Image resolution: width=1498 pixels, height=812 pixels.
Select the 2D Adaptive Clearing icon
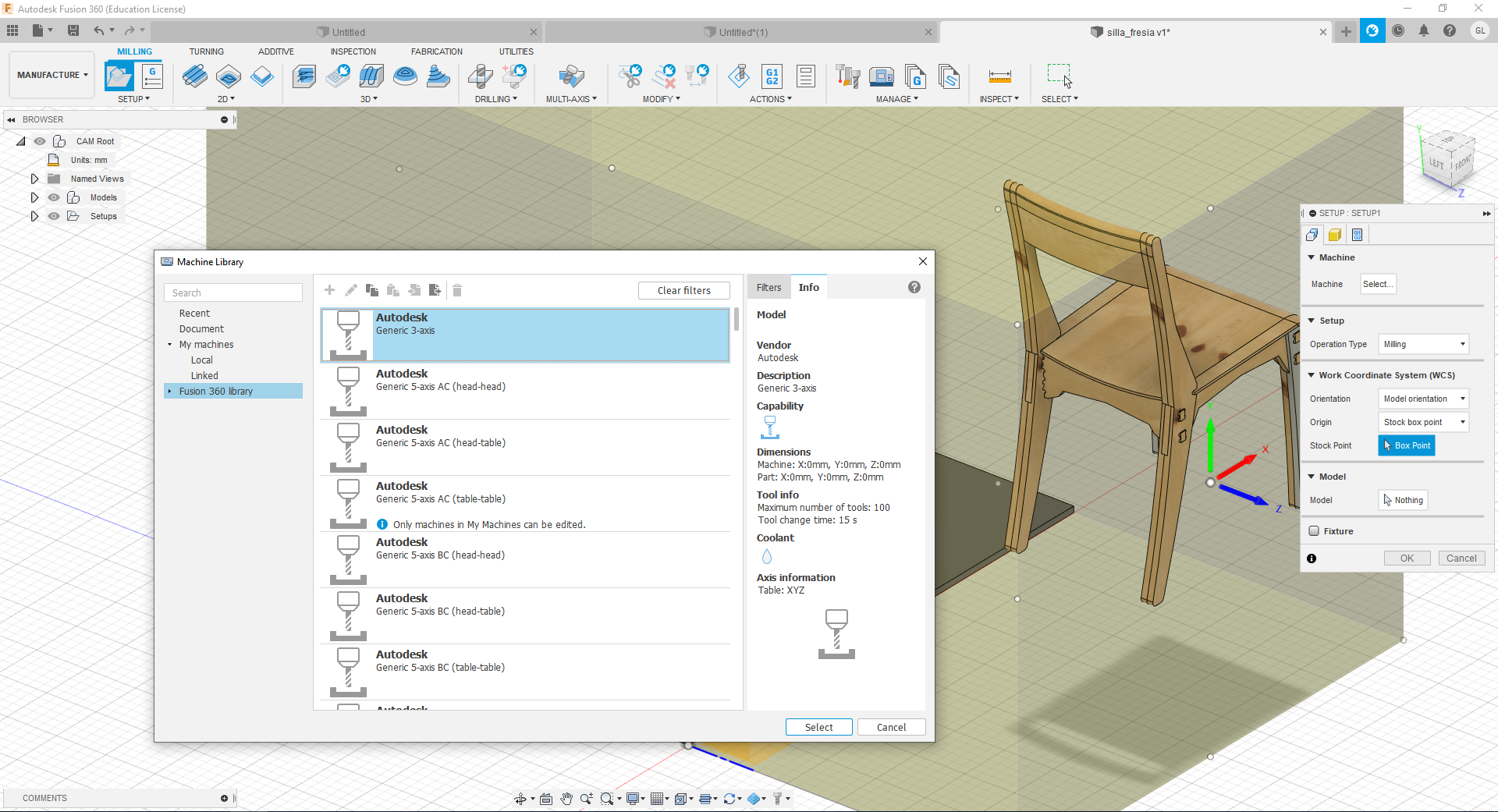tap(194, 76)
